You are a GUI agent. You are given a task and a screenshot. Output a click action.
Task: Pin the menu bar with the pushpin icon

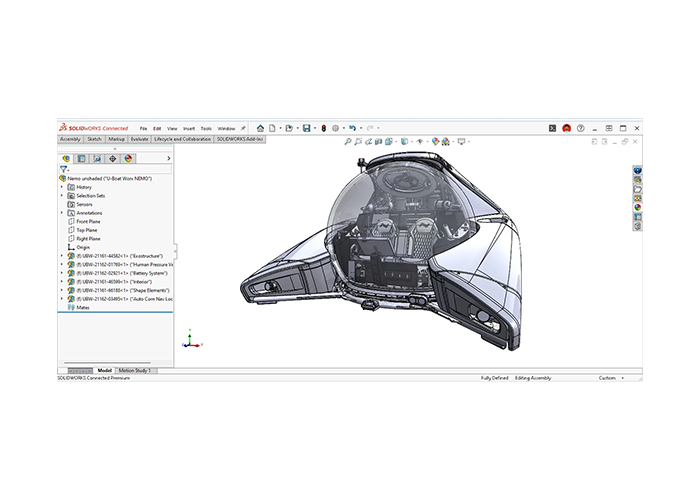click(243, 128)
